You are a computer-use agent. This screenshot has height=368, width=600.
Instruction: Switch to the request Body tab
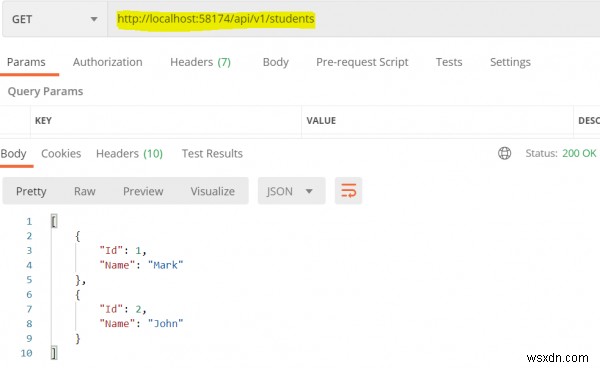click(x=276, y=62)
